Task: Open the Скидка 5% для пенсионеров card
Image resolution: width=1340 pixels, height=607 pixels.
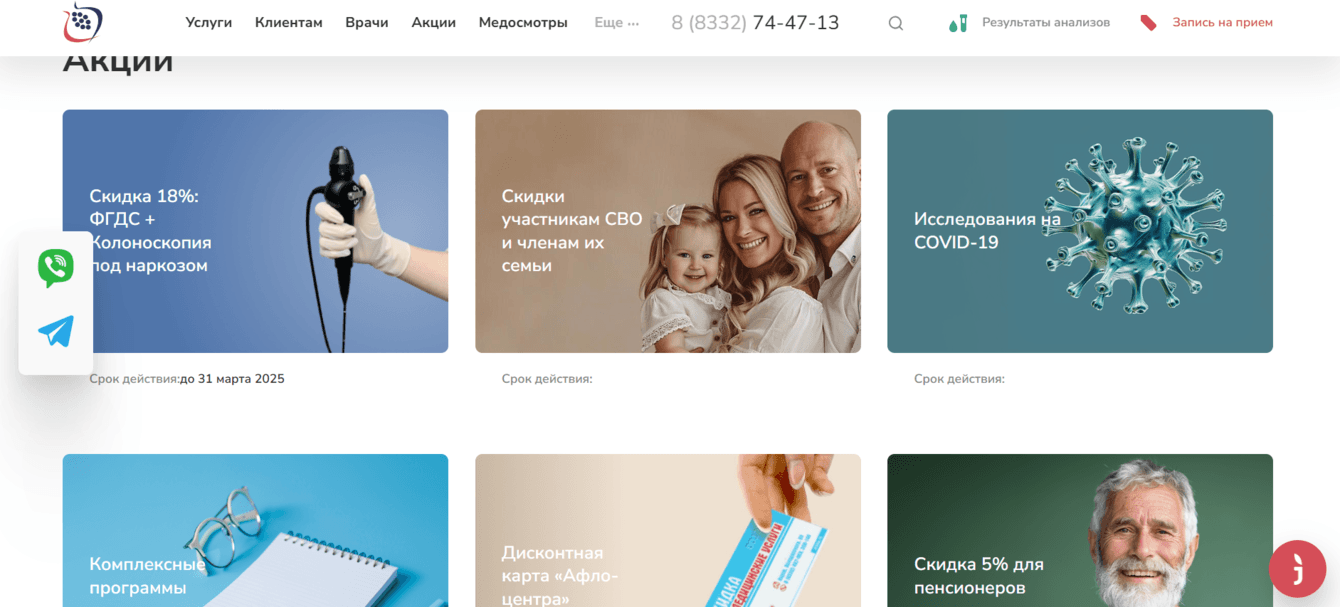Action: click(x=1080, y=530)
